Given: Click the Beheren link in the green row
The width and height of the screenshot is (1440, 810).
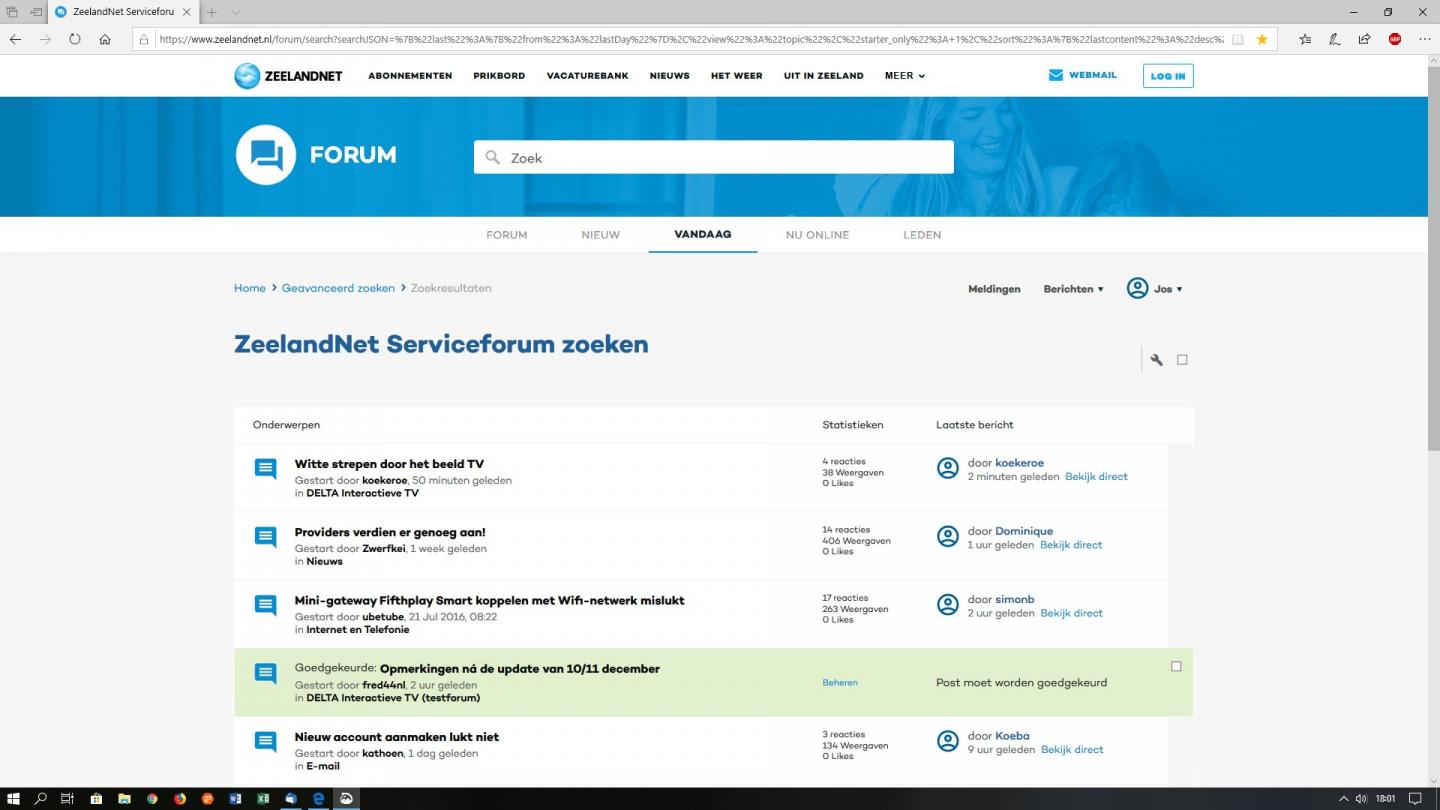Looking at the screenshot, I should 840,683.
